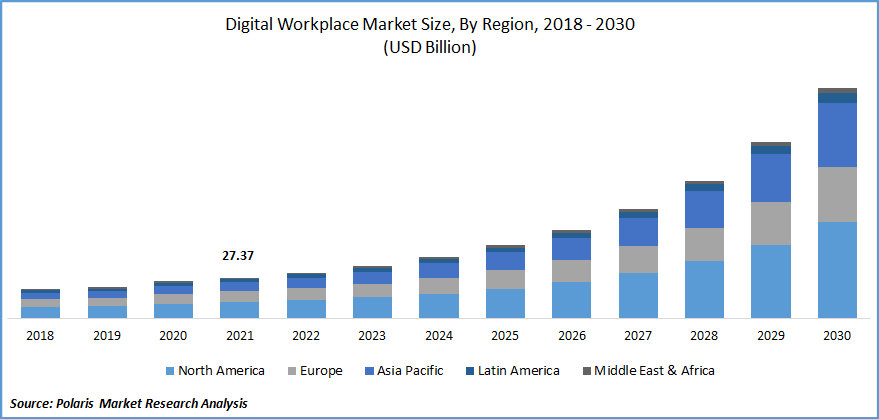
Task: Select the "Latin America" legend label
Action: (519, 371)
